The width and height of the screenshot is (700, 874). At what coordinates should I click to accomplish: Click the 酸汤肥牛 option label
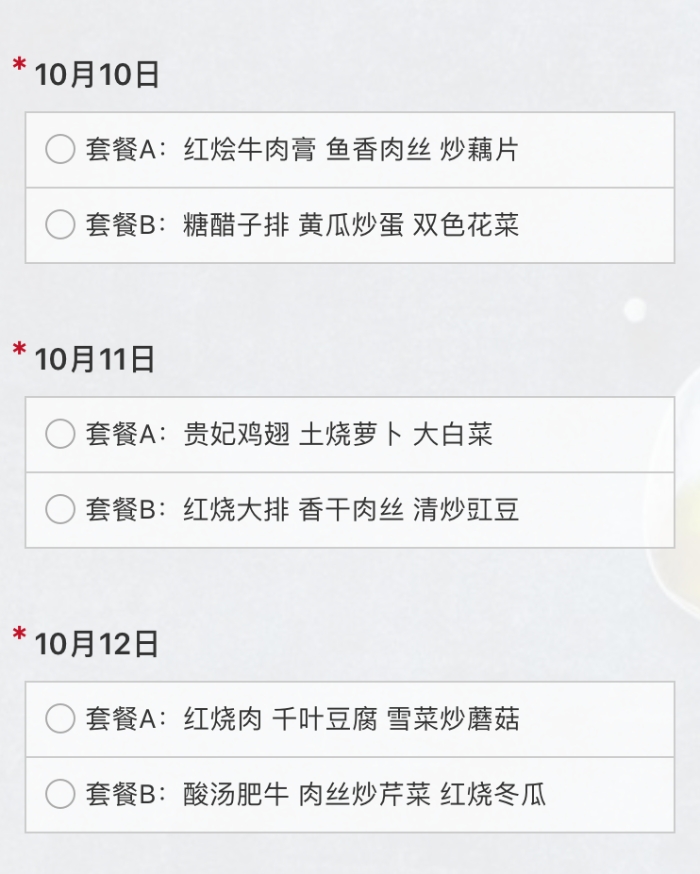click(x=236, y=794)
